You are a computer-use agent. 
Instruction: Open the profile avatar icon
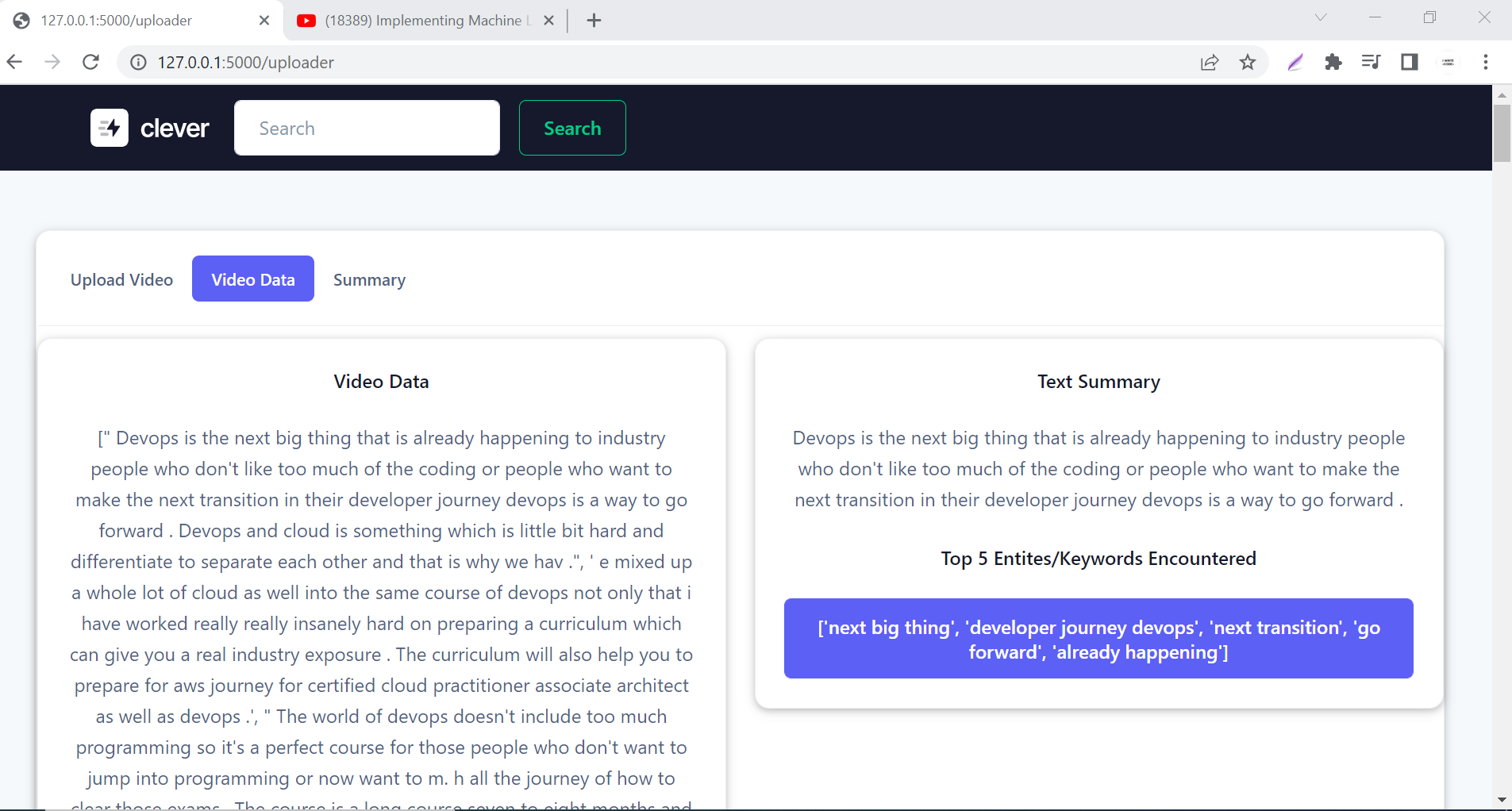1448,62
